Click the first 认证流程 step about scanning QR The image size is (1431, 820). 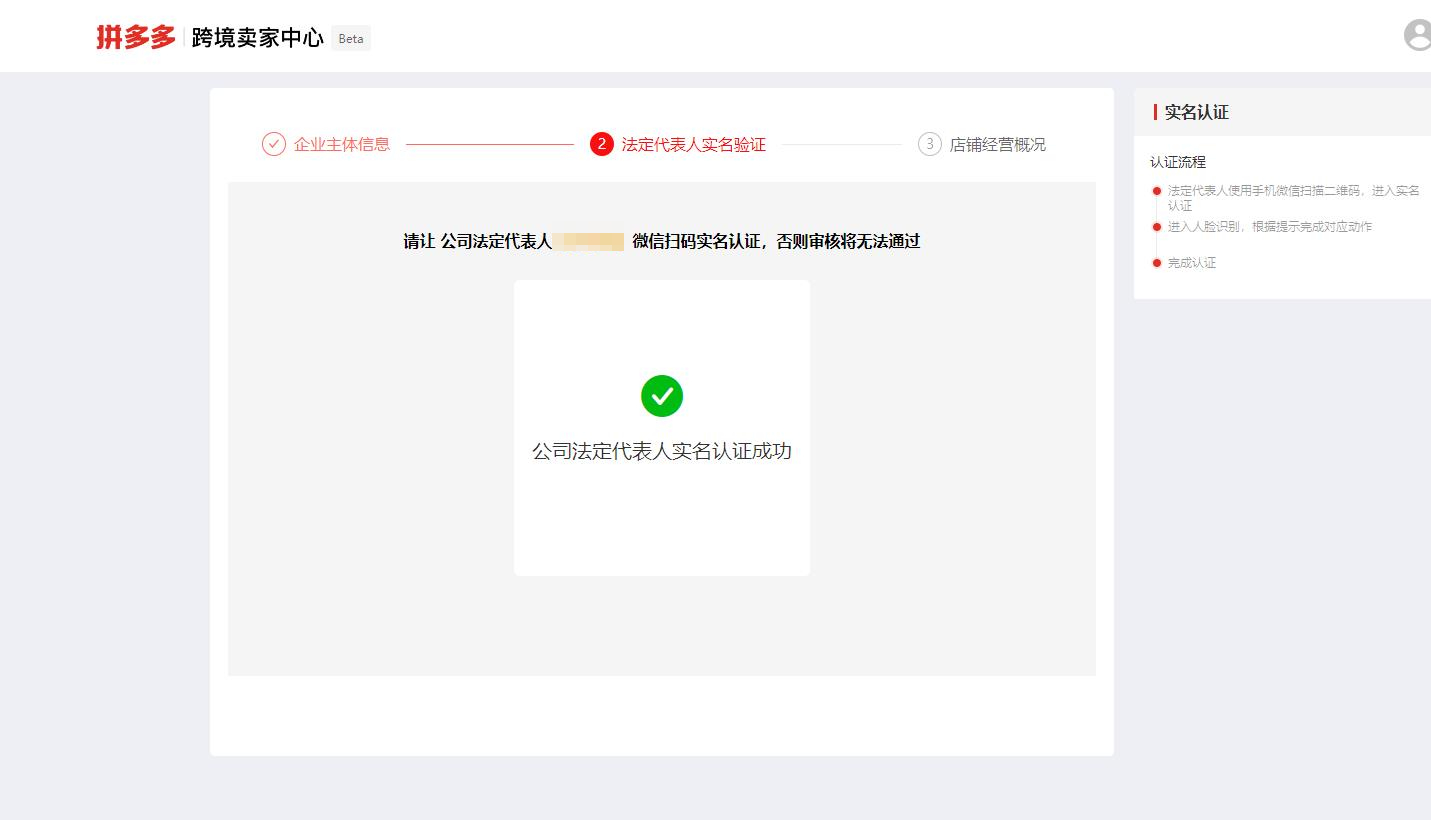click(1290, 197)
